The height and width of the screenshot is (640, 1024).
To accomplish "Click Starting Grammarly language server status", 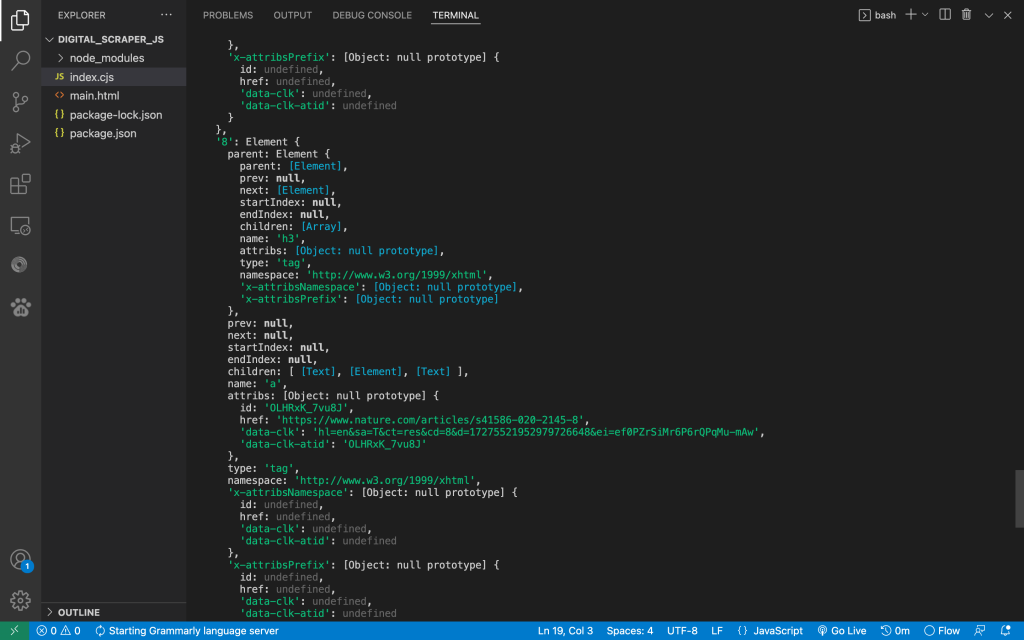I will [x=187, y=631].
